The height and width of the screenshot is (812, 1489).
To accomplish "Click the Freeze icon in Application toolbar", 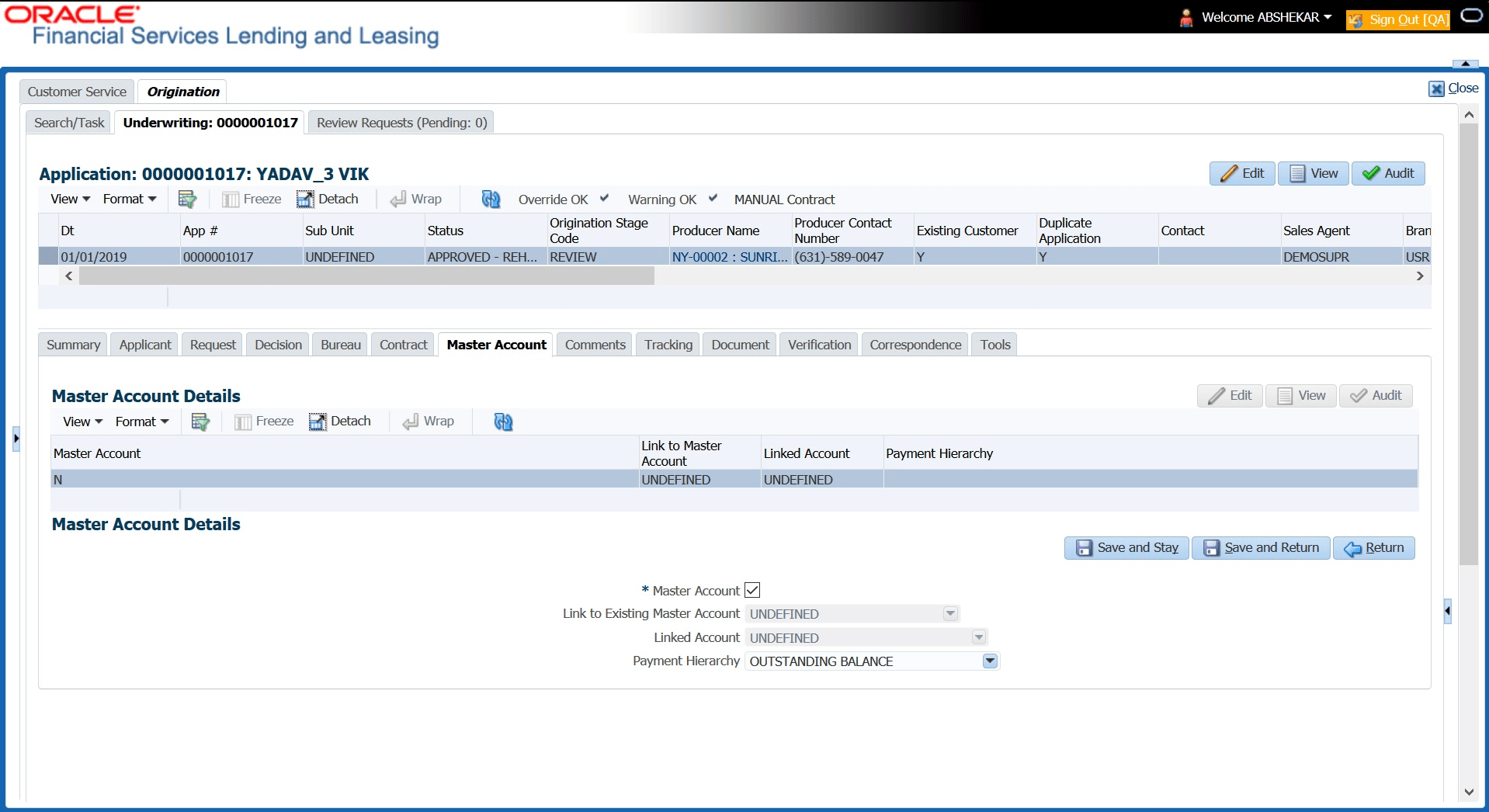I will click(x=252, y=200).
